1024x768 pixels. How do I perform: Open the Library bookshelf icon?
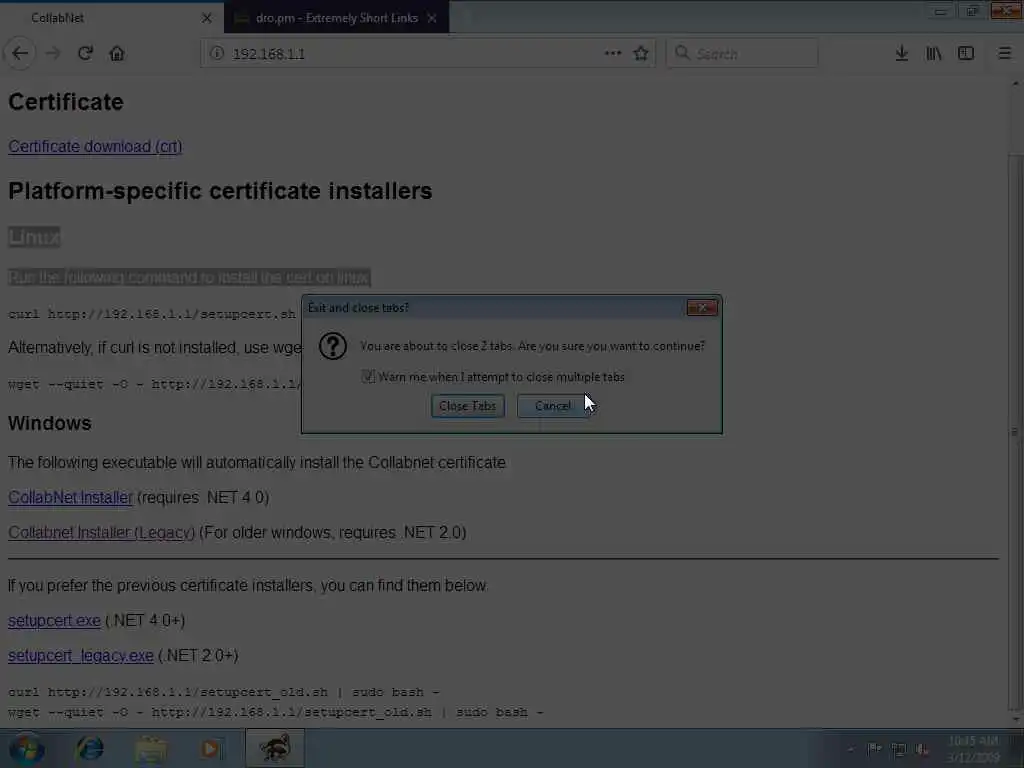tap(934, 54)
